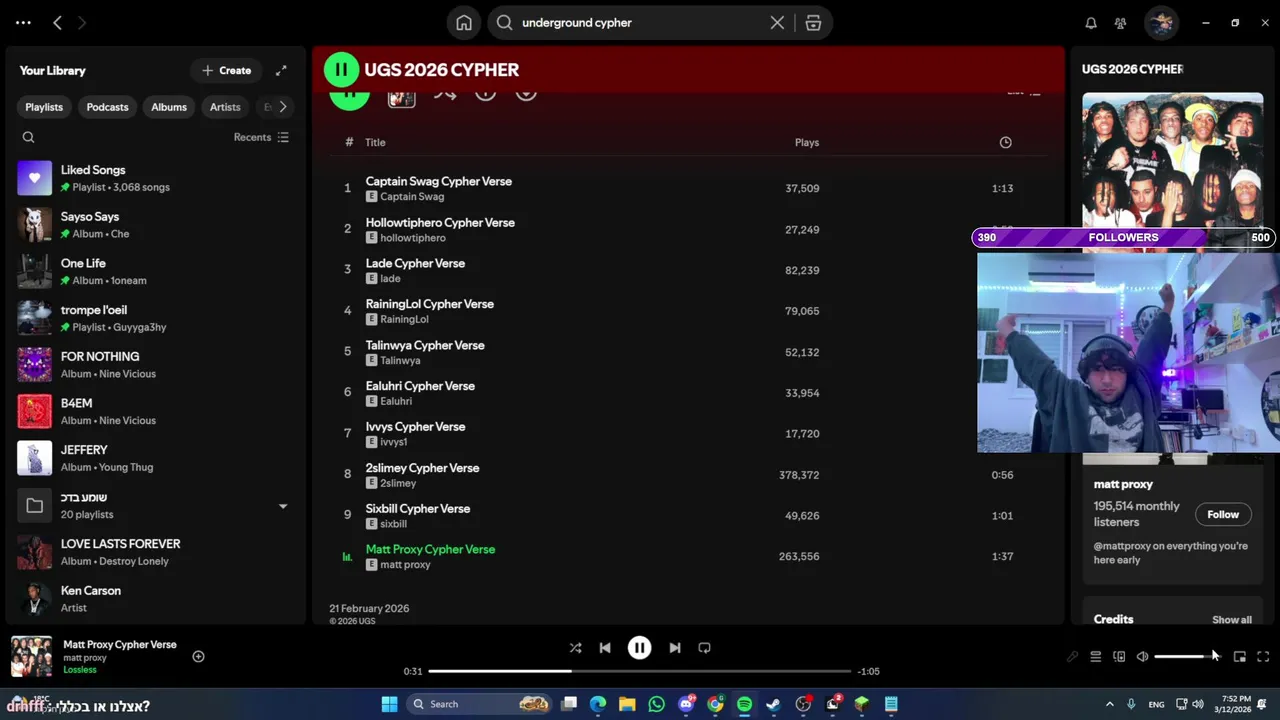Screen dimensions: 1280x720
Task: Show hidden system tray icons
Action: [x=1109, y=704]
